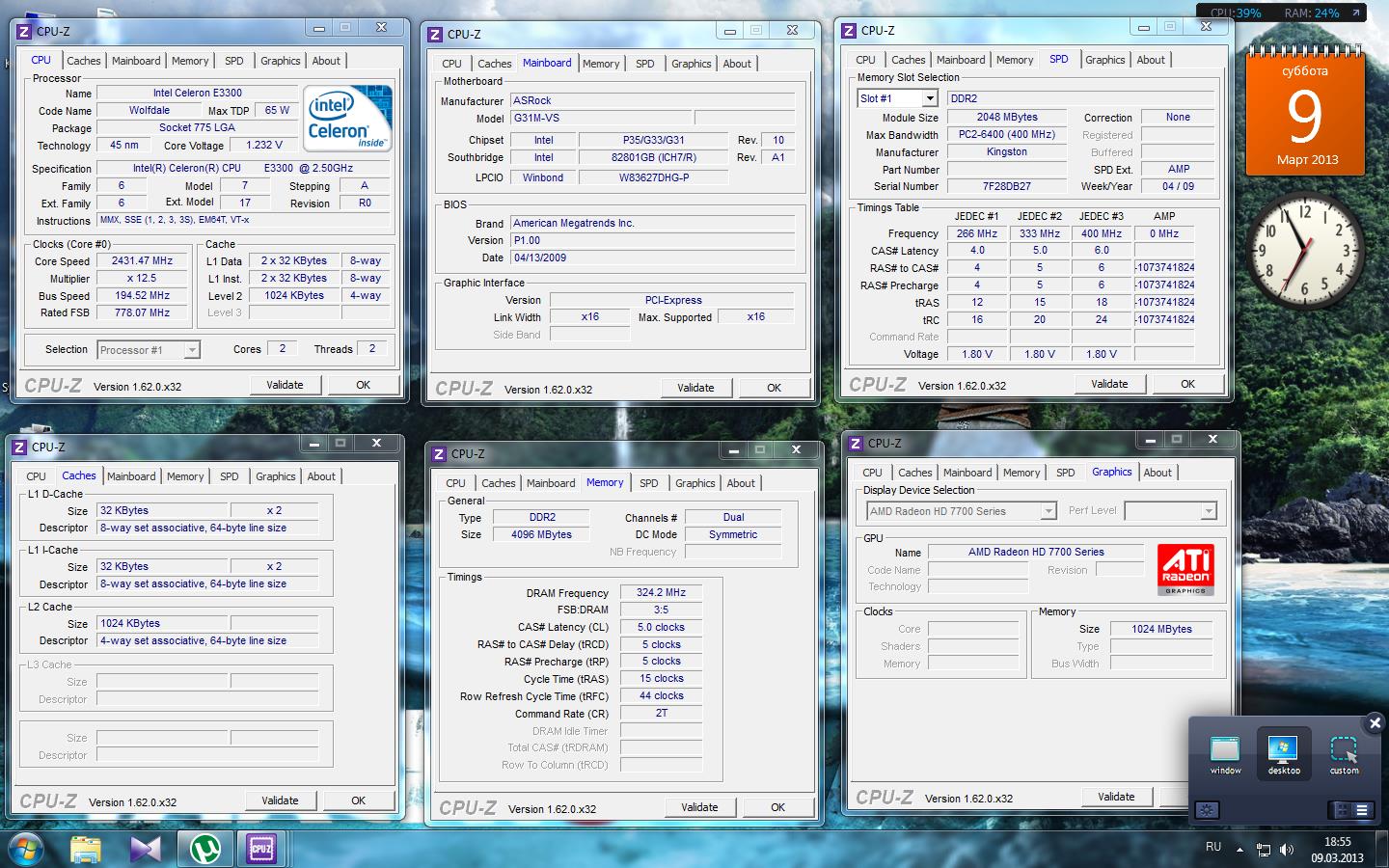
Task: Launch the KMPlayer taskbar icon
Action: (x=146, y=848)
